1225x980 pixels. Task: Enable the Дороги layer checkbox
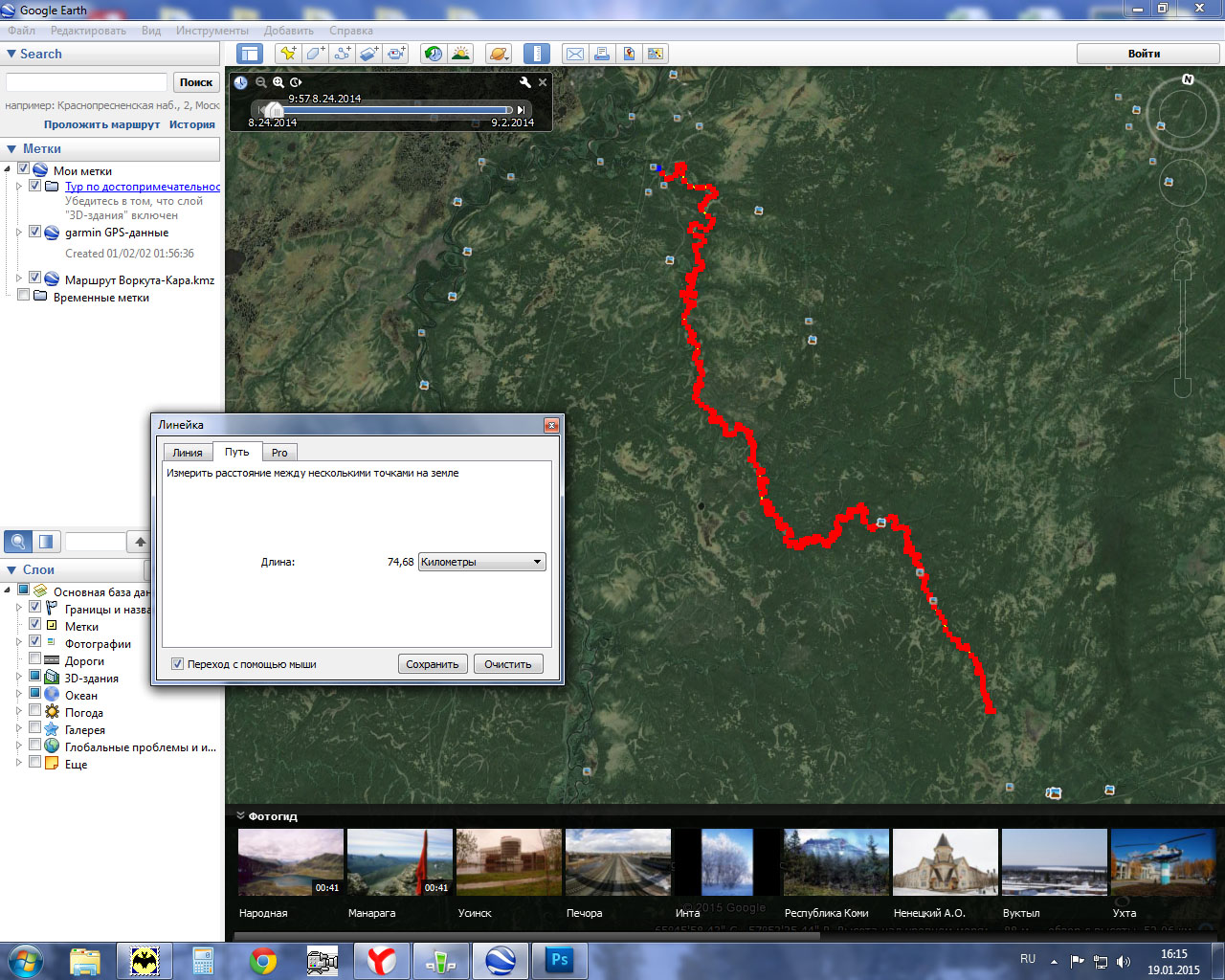point(35,659)
